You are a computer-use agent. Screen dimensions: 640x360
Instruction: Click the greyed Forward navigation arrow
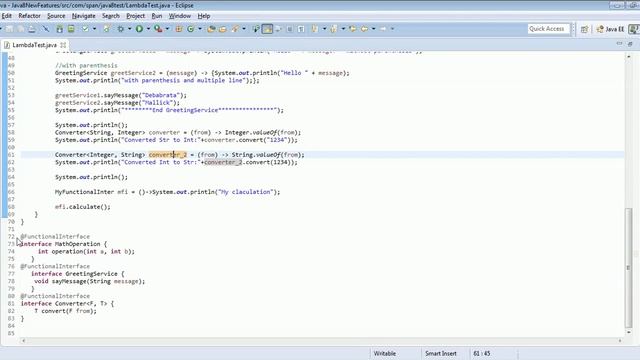[x=383, y=29]
